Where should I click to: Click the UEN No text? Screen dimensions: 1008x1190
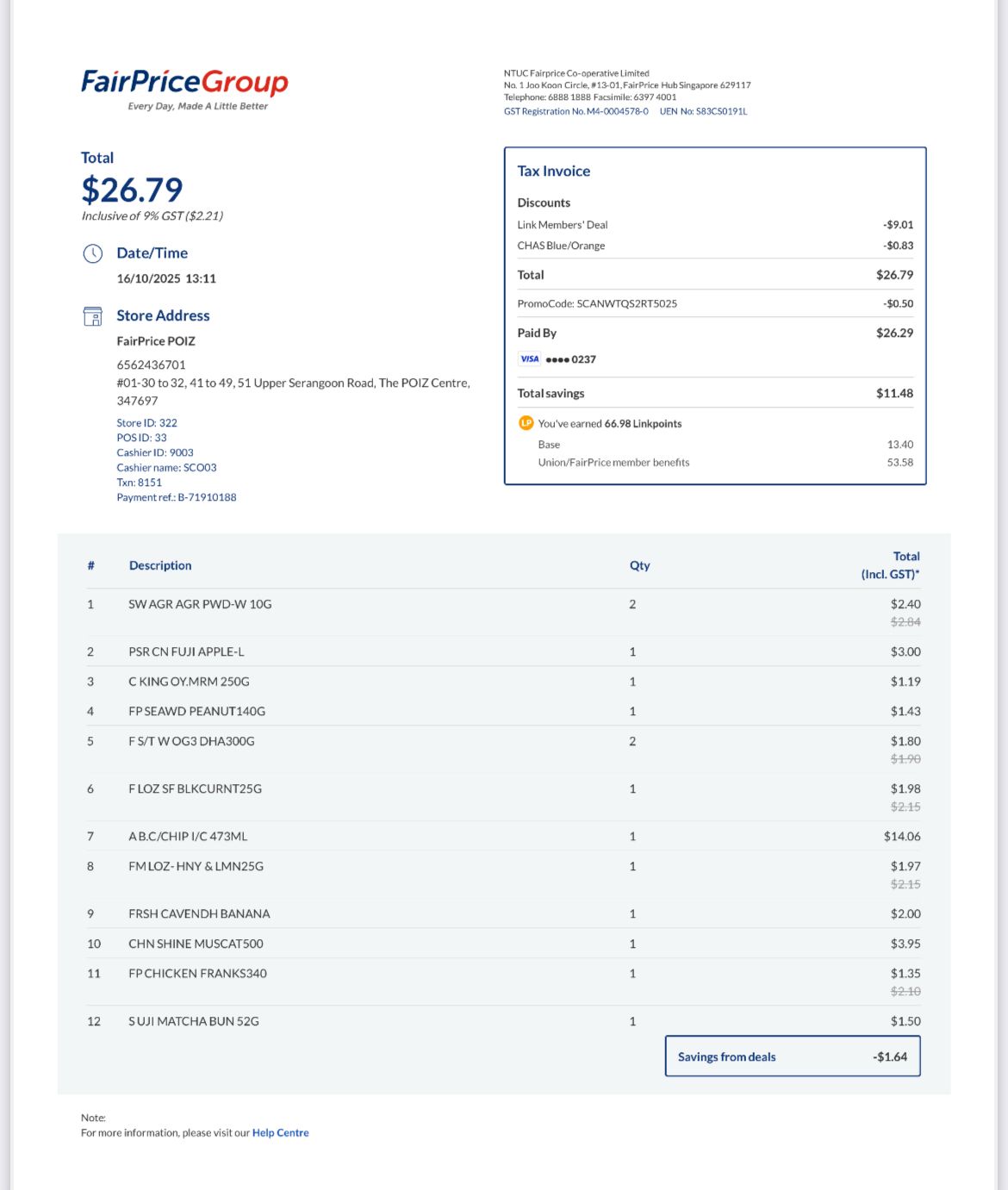click(703, 111)
